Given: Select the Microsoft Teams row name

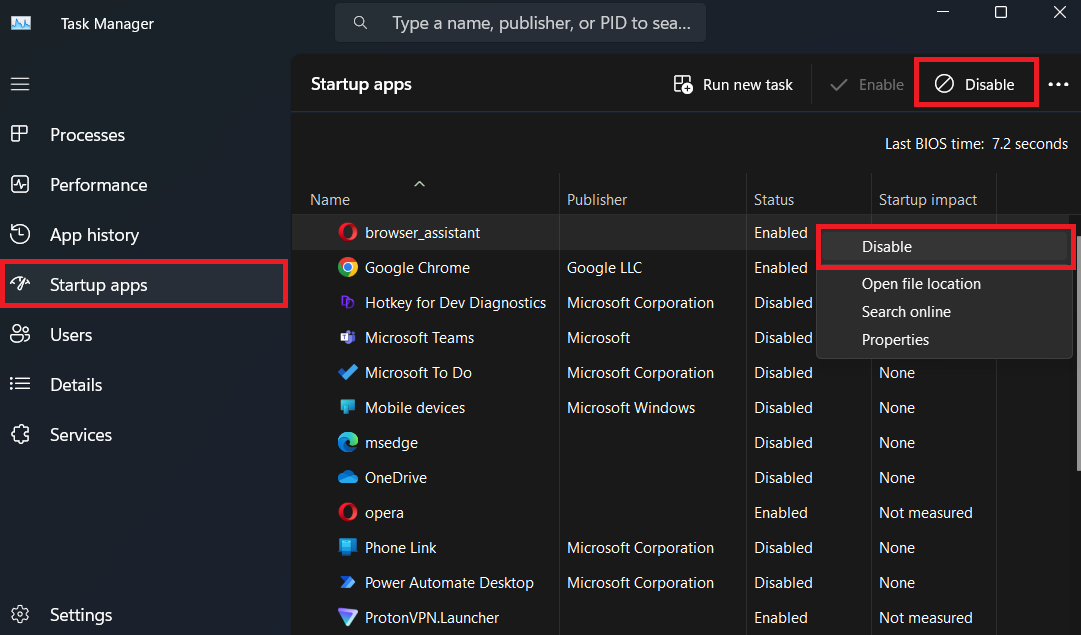Looking at the screenshot, I should (x=419, y=337).
